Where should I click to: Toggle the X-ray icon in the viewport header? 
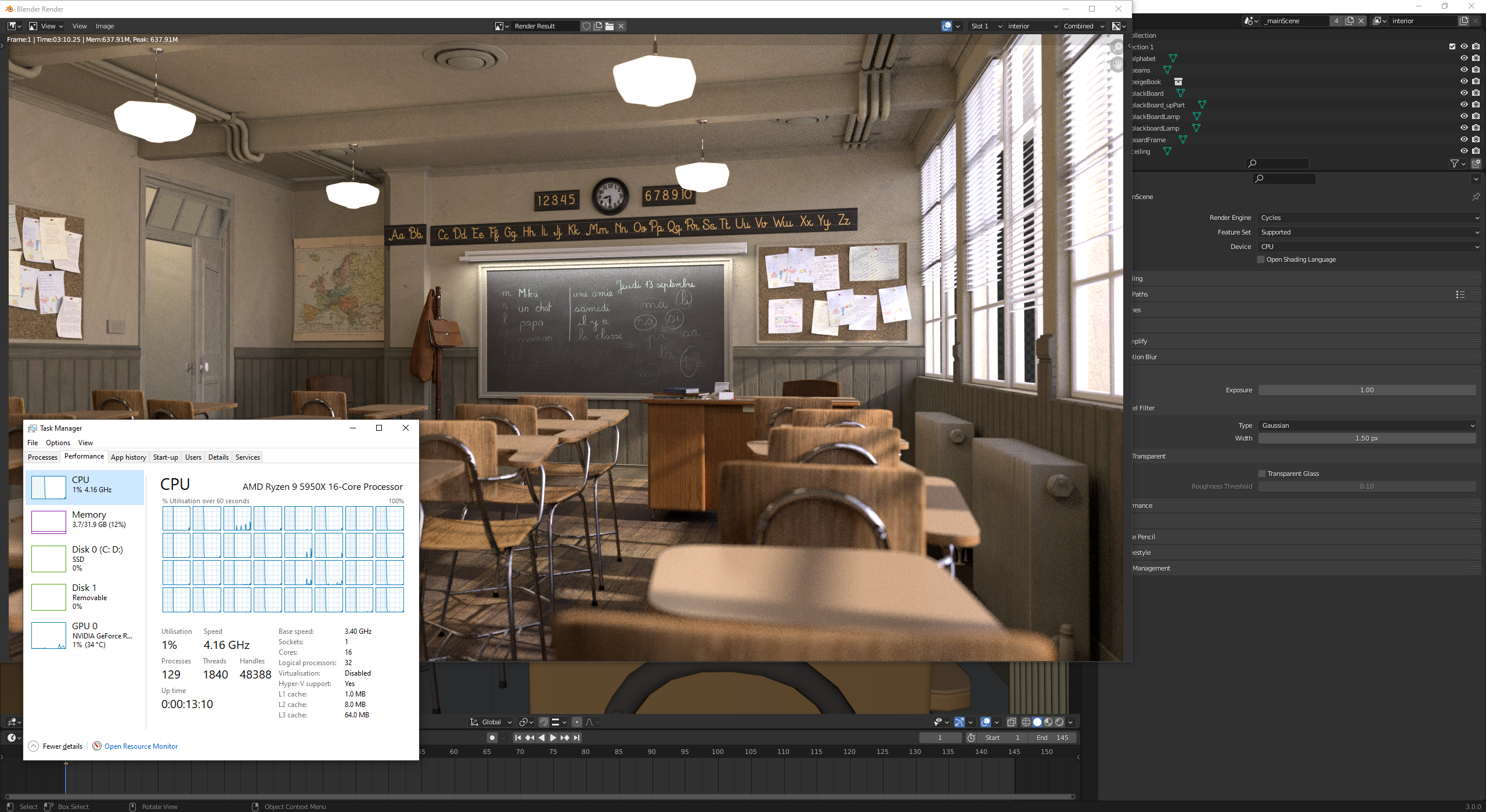pyautogui.click(x=1011, y=722)
